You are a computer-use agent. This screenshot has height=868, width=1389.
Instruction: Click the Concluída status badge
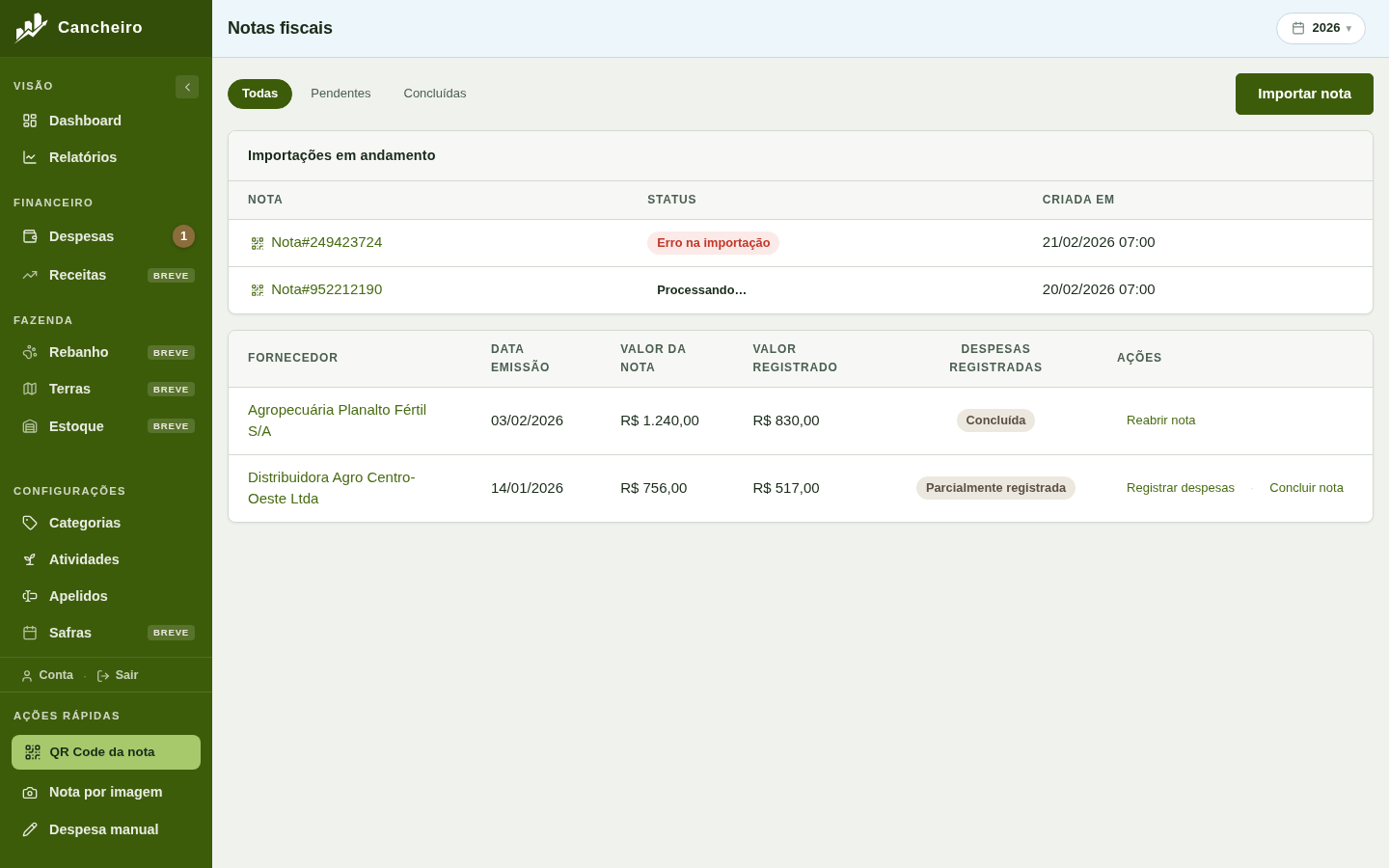(995, 420)
